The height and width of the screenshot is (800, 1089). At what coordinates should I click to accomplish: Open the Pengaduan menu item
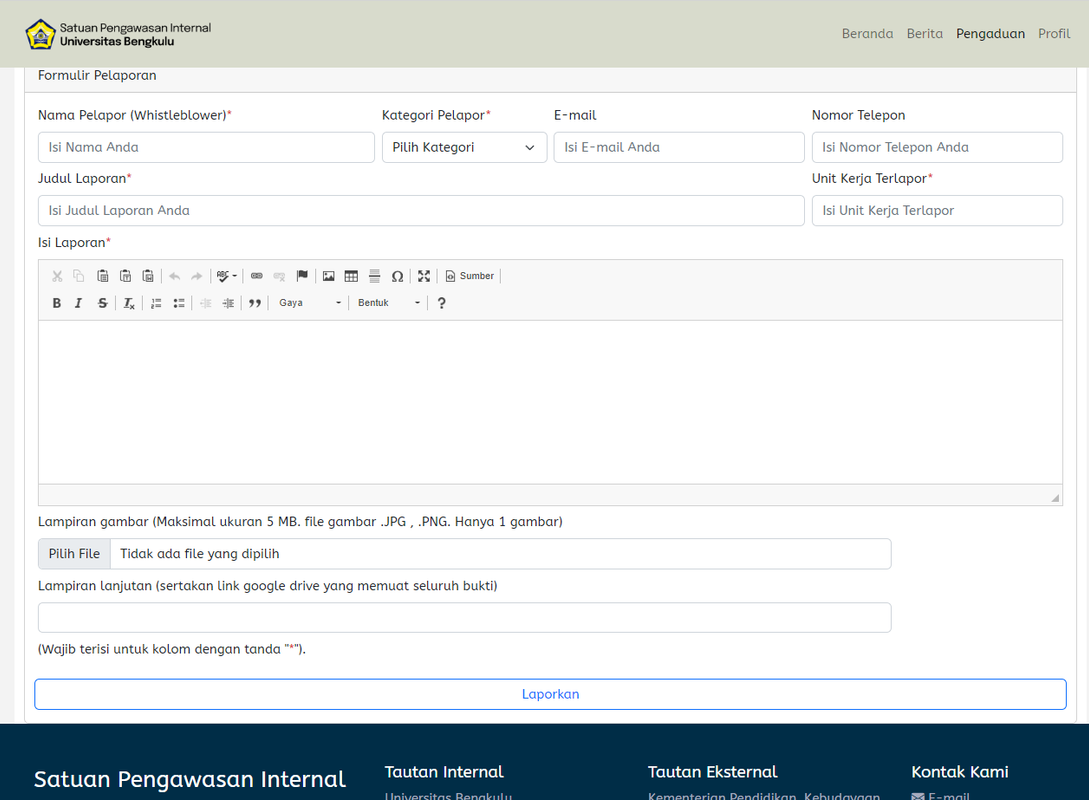point(990,33)
